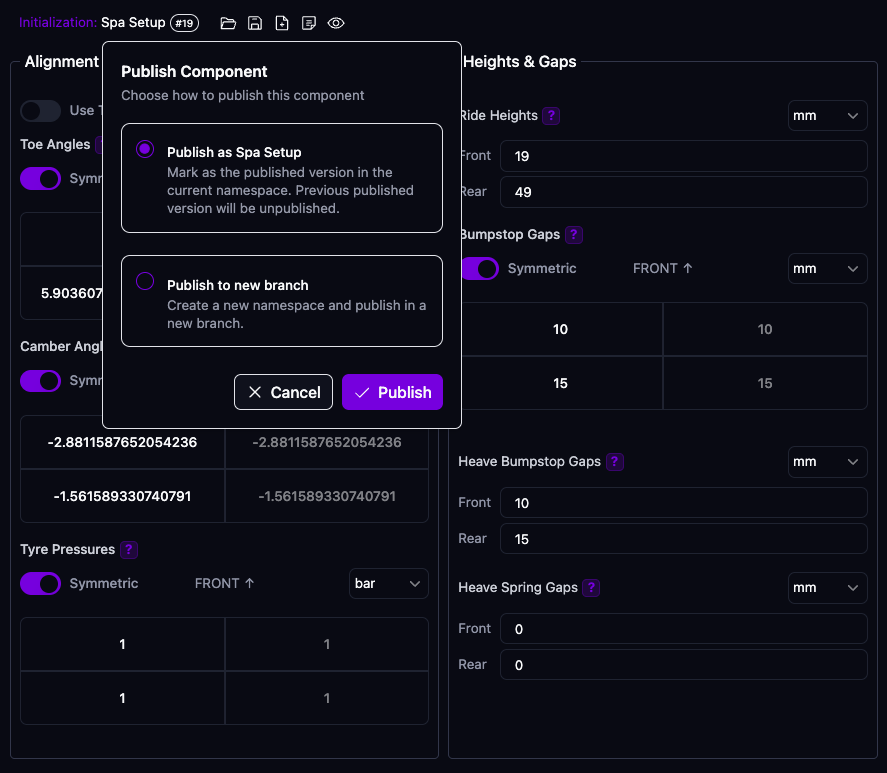Toggle the eye visibility icon
The image size is (887, 773).
click(336, 23)
